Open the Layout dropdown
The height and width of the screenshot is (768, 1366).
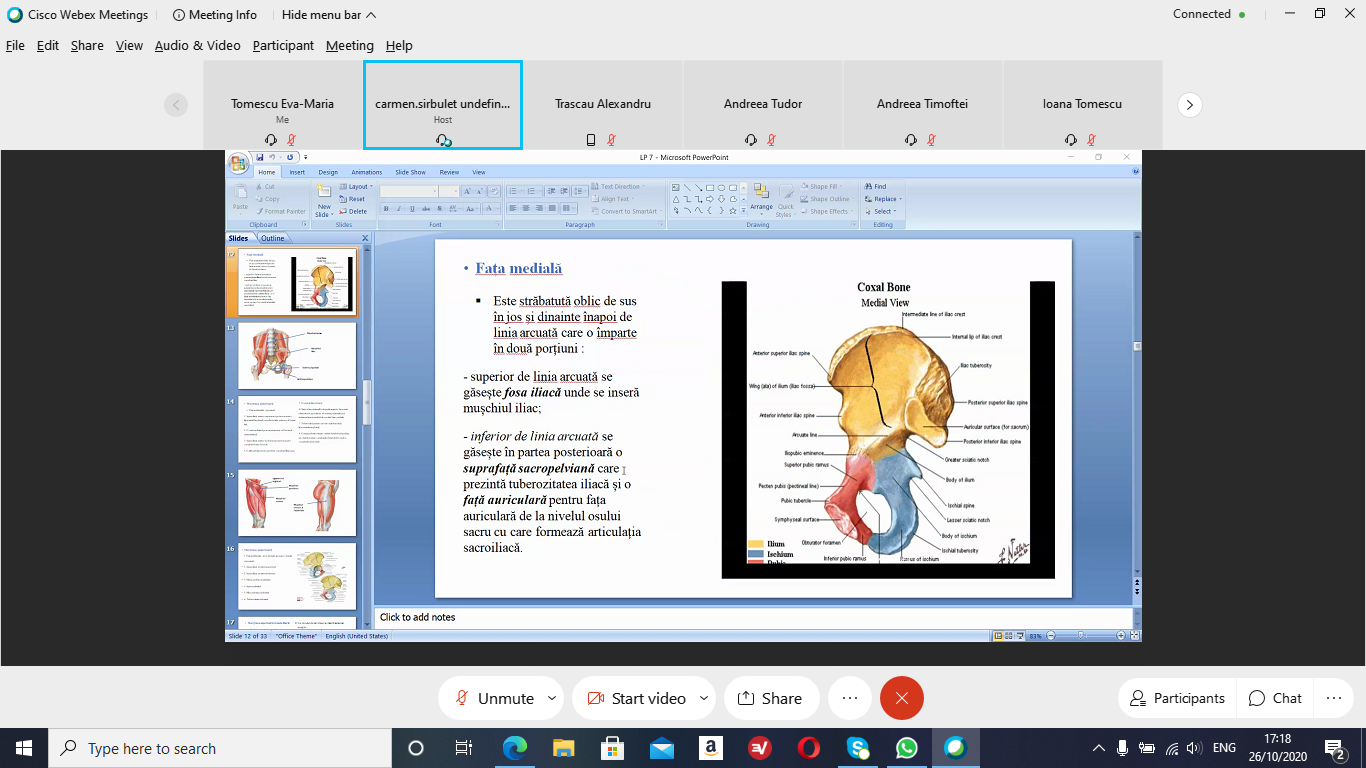coord(355,187)
